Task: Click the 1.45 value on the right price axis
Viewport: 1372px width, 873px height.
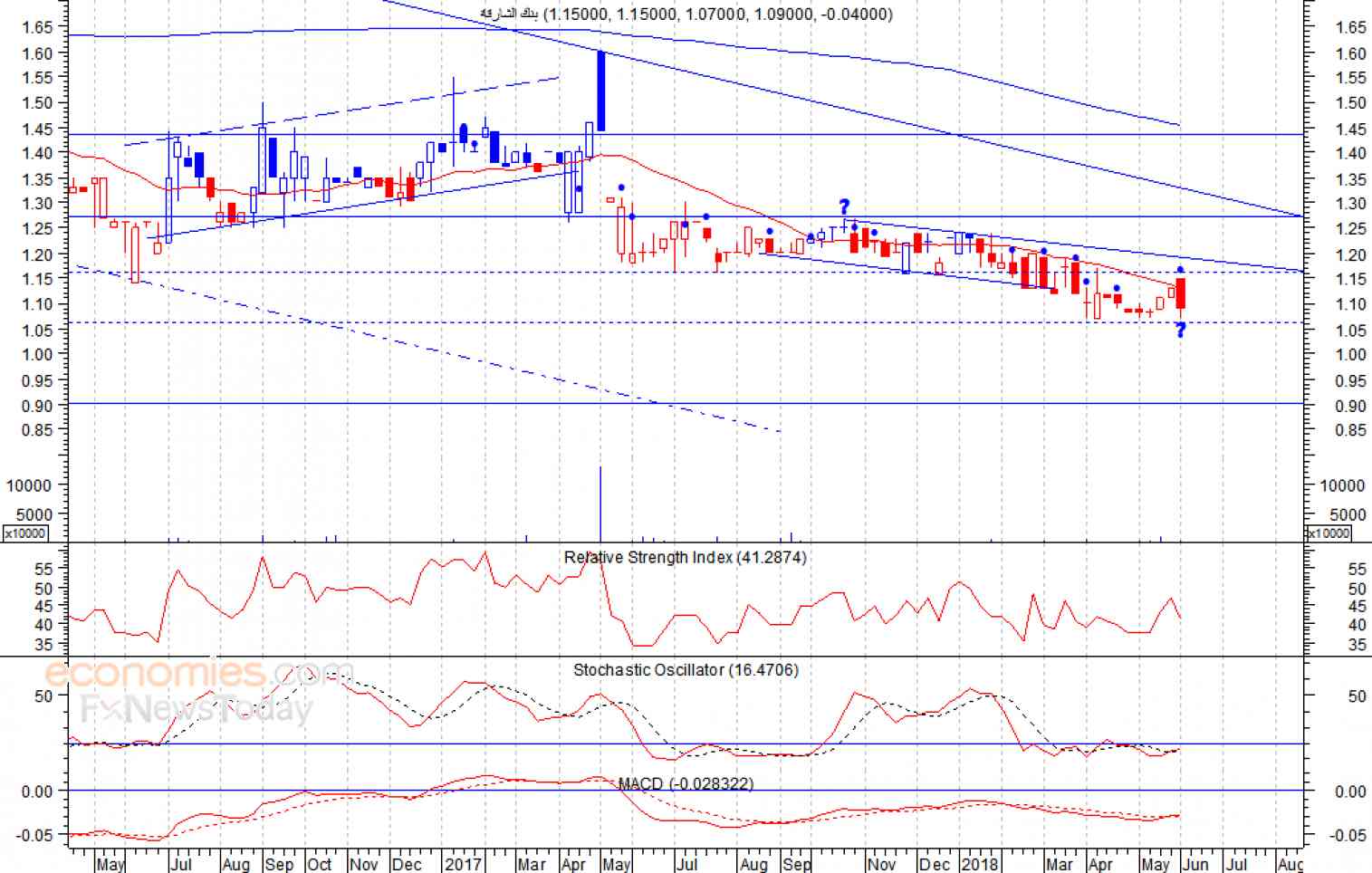Action: (x=1350, y=129)
